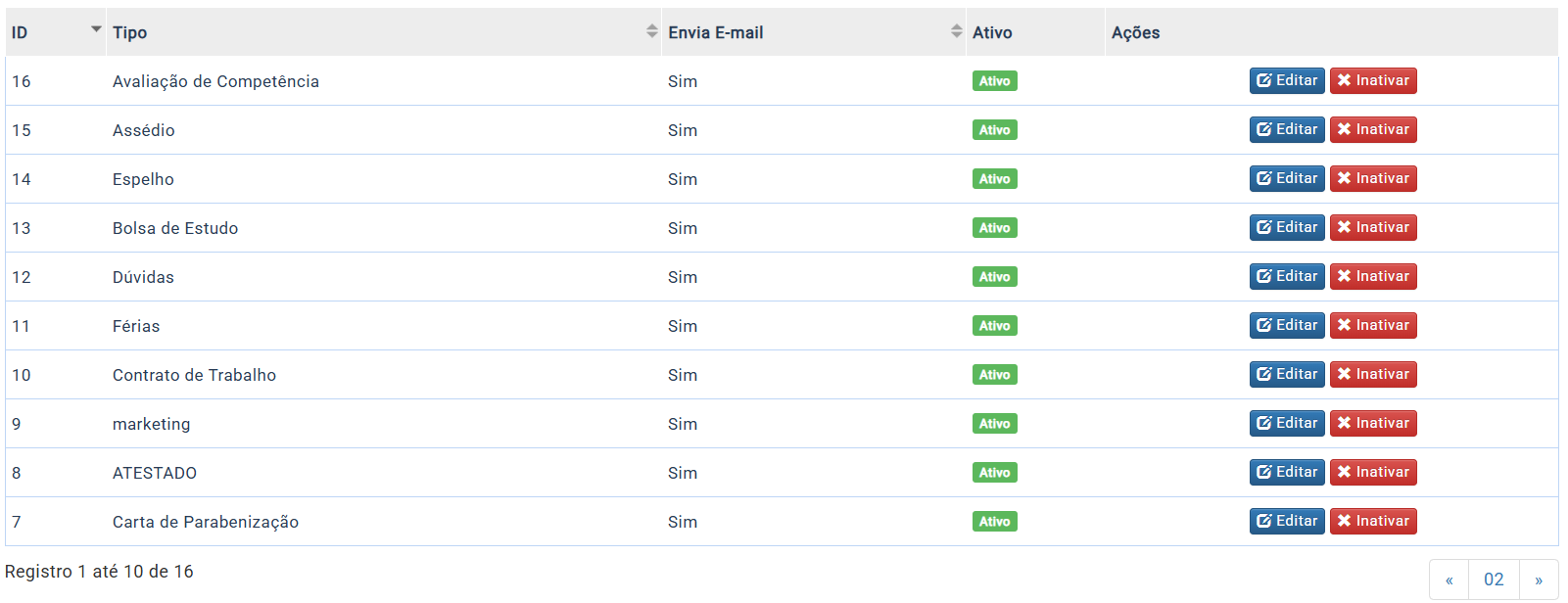1568x603 pixels.
Task: Click the edit pencil icon on the Espelho row
Action: [1264, 178]
